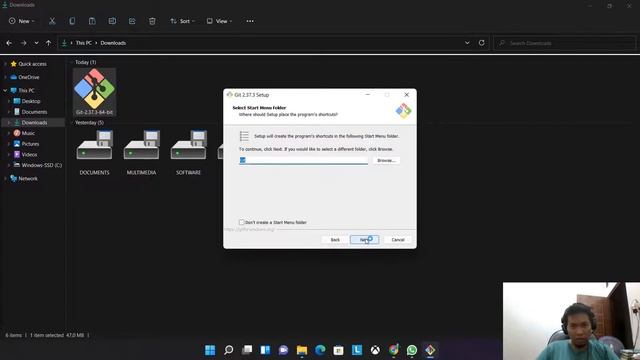Image resolution: width=640 pixels, height=360 pixels.
Task: Open the Sort dropdown in Explorer
Action: click(182, 21)
